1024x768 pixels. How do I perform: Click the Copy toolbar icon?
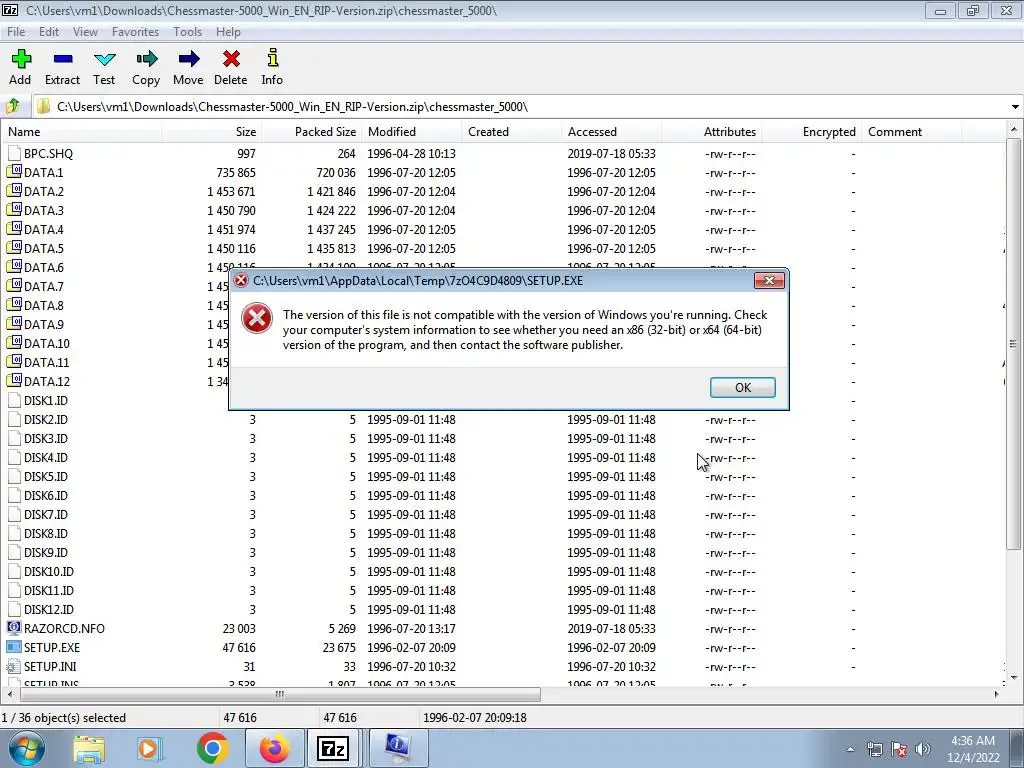pos(146,59)
